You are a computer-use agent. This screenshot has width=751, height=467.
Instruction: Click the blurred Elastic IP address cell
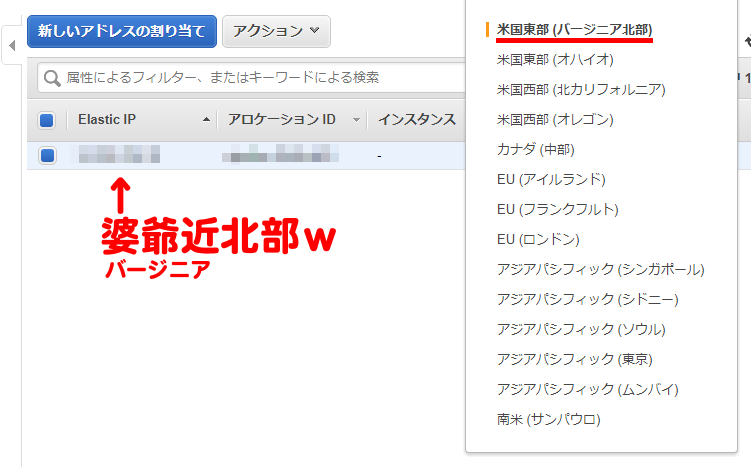pos(119,154)
